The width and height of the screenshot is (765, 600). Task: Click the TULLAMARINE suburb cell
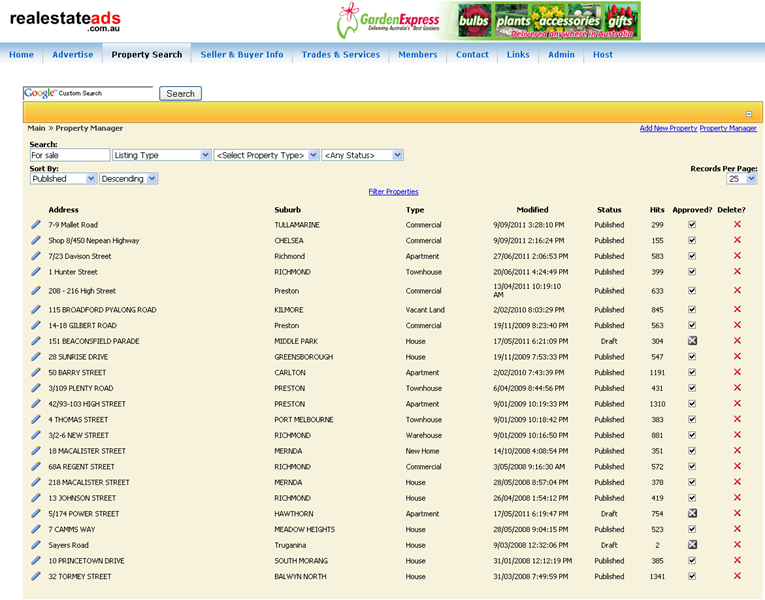pos(297,225)
